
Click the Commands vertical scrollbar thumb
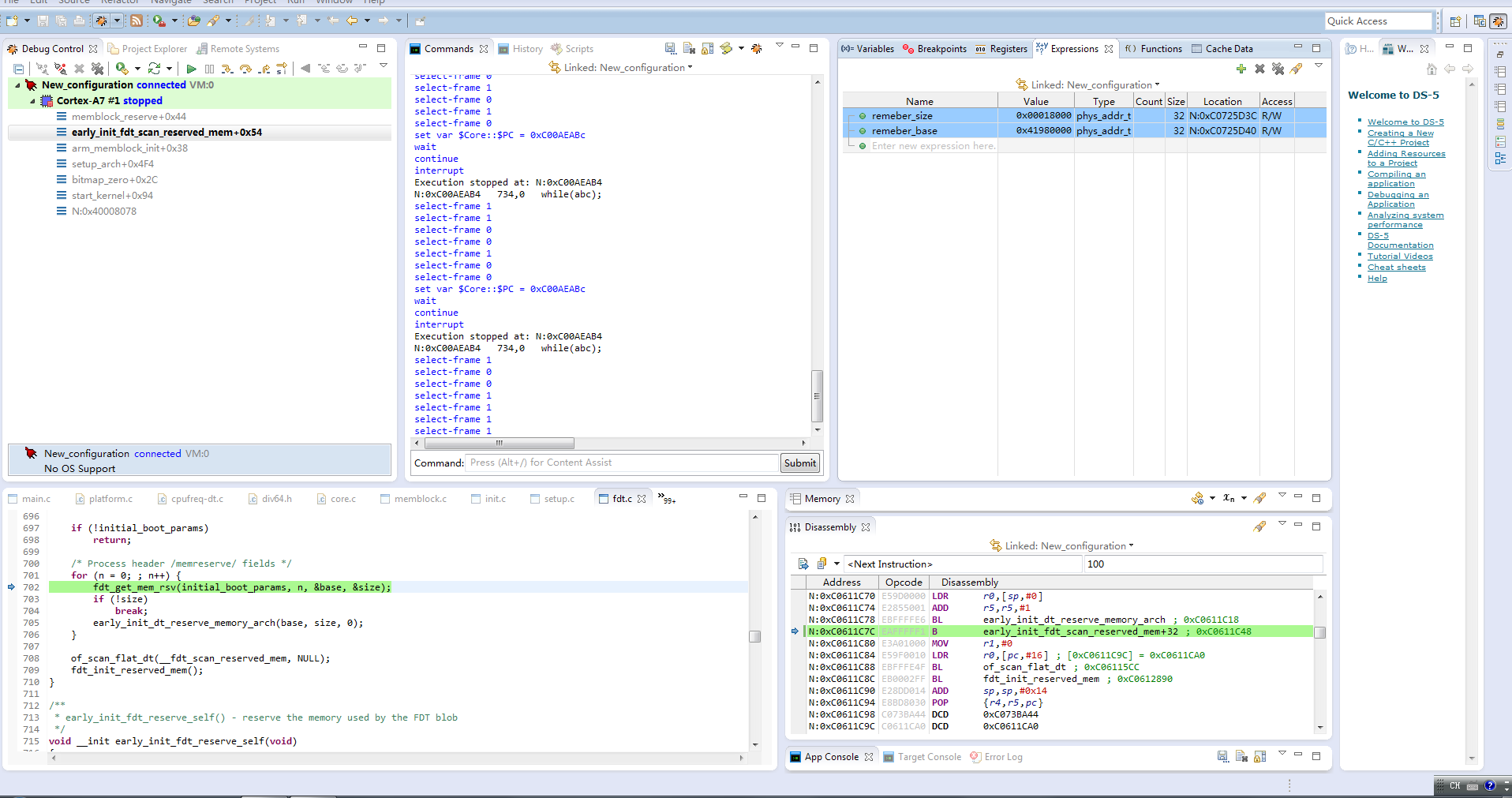817,396
